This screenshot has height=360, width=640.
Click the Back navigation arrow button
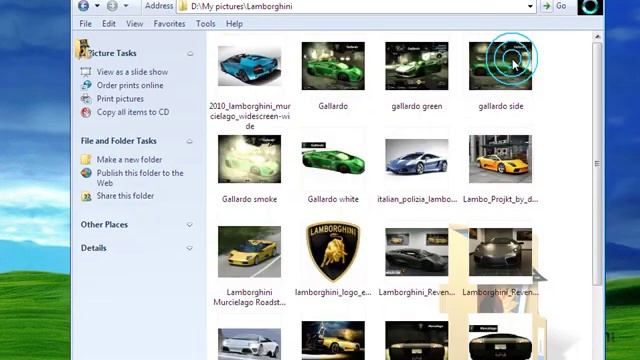[x=84, y=6]
